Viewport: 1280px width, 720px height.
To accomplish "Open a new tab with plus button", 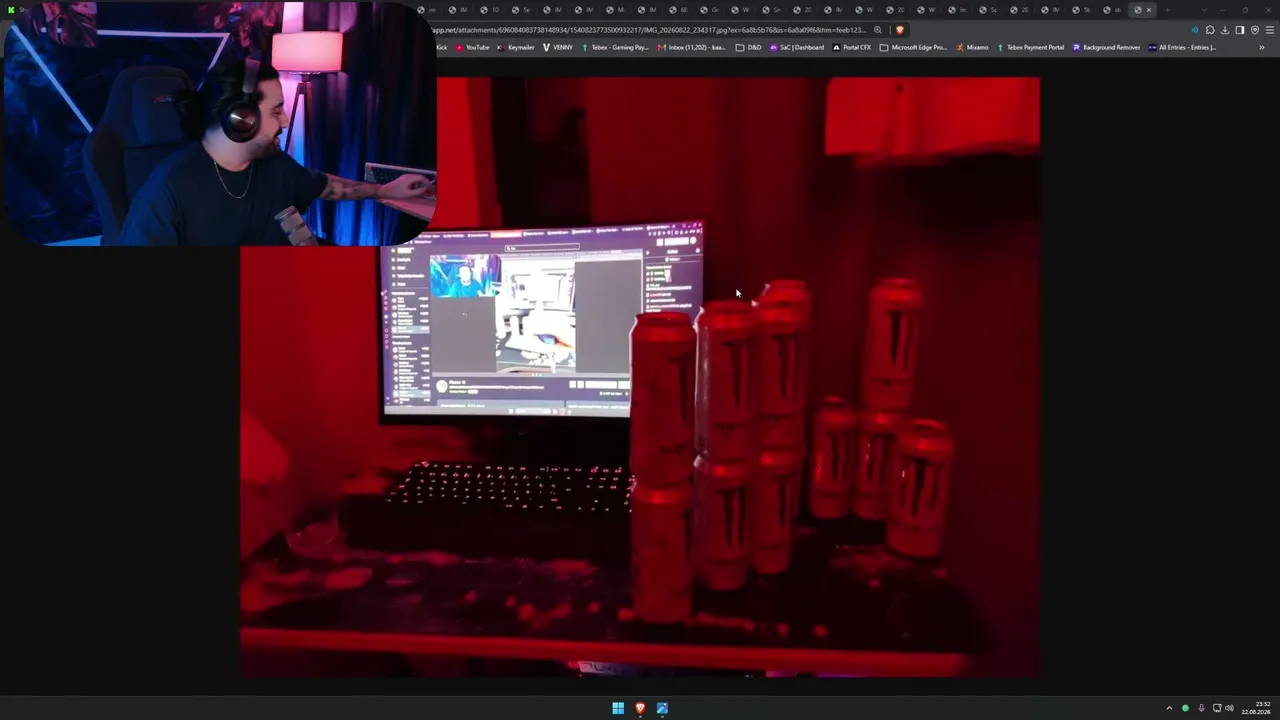I will [1167, 10].
